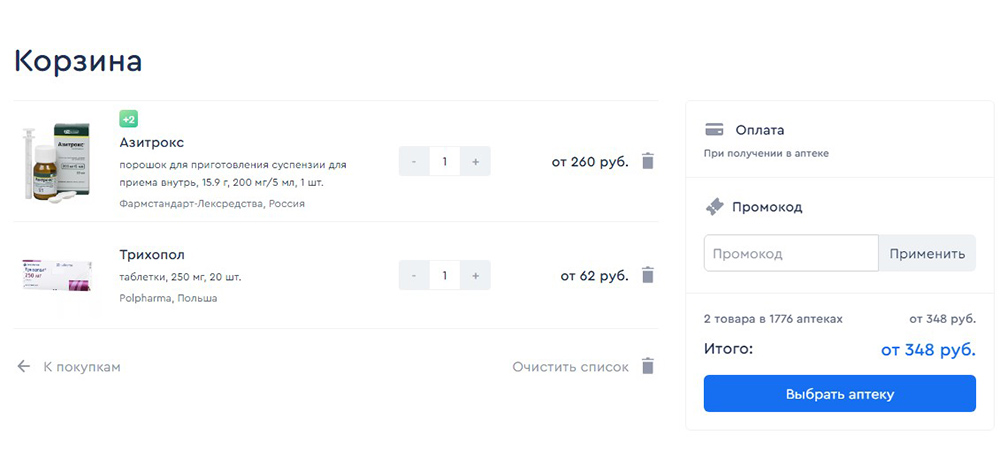This screenshot has width=1000, height=450.
Task: Click the Трихопол product thumbnail image
Action: [x=57, y=275]
